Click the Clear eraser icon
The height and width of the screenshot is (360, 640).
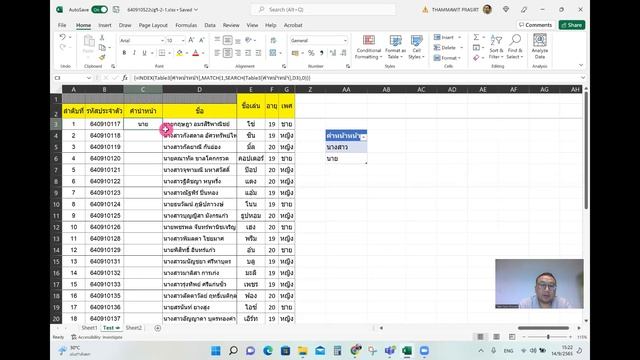(x=476, y=58)
